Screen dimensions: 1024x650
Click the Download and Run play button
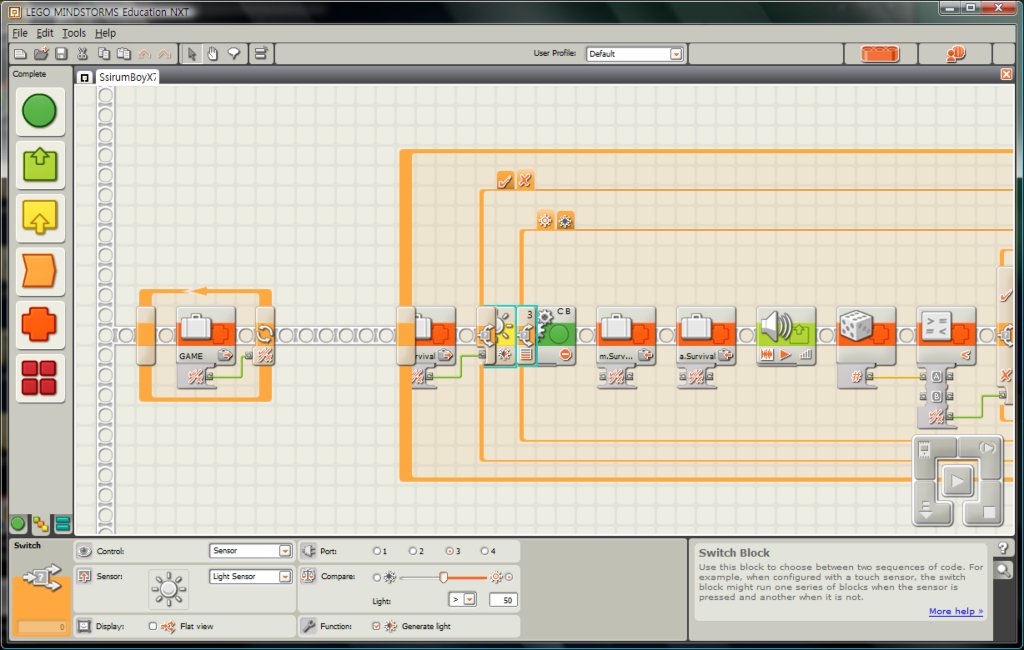(957, 481)
